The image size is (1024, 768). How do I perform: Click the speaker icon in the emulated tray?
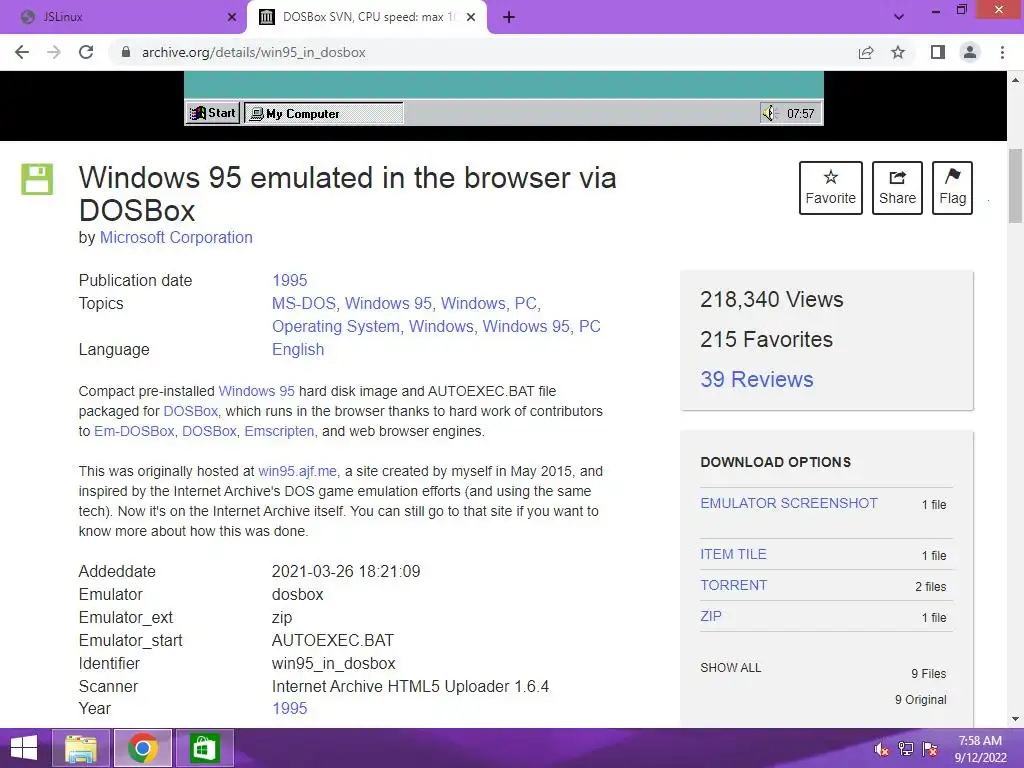[769, 114]
